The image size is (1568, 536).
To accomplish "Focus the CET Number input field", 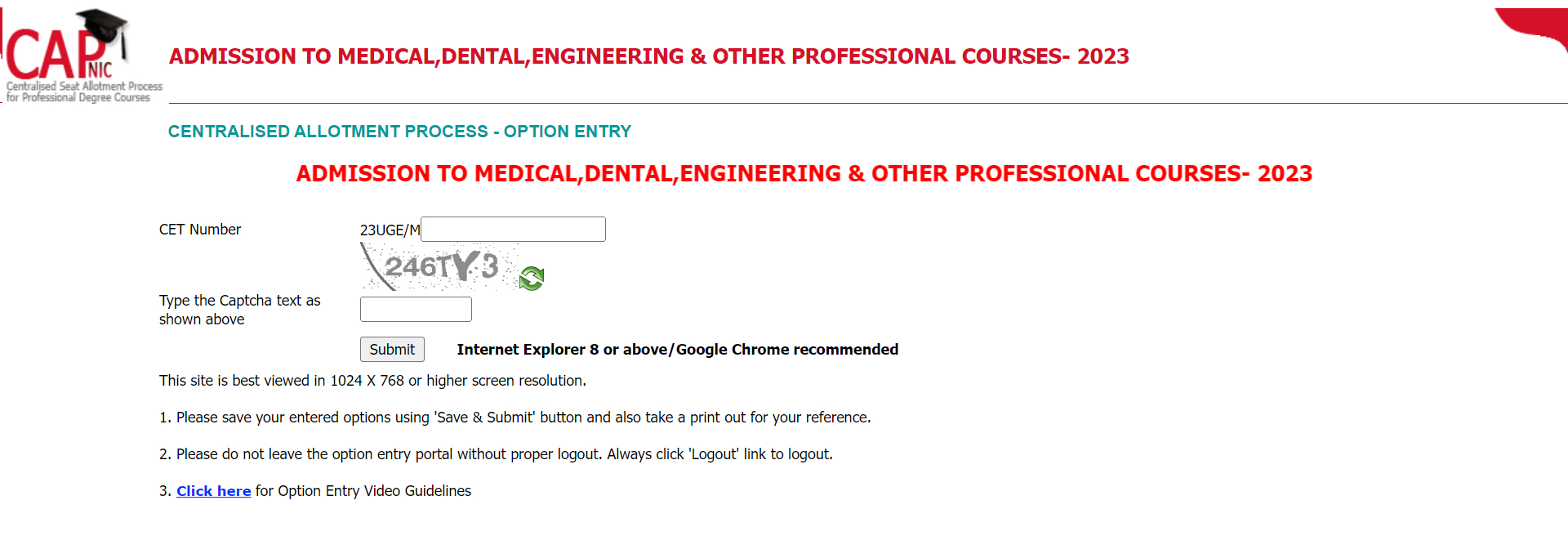I will [x=513, y=230].
